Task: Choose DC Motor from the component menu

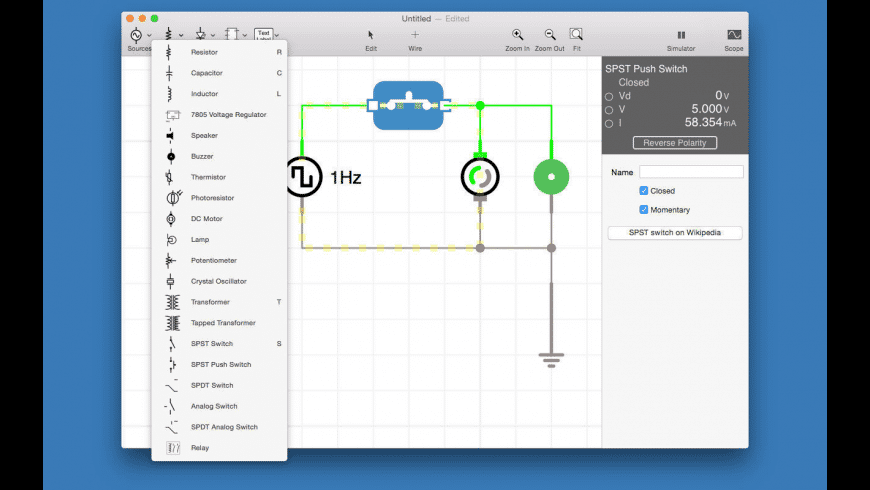Action: tap(206, 219)
